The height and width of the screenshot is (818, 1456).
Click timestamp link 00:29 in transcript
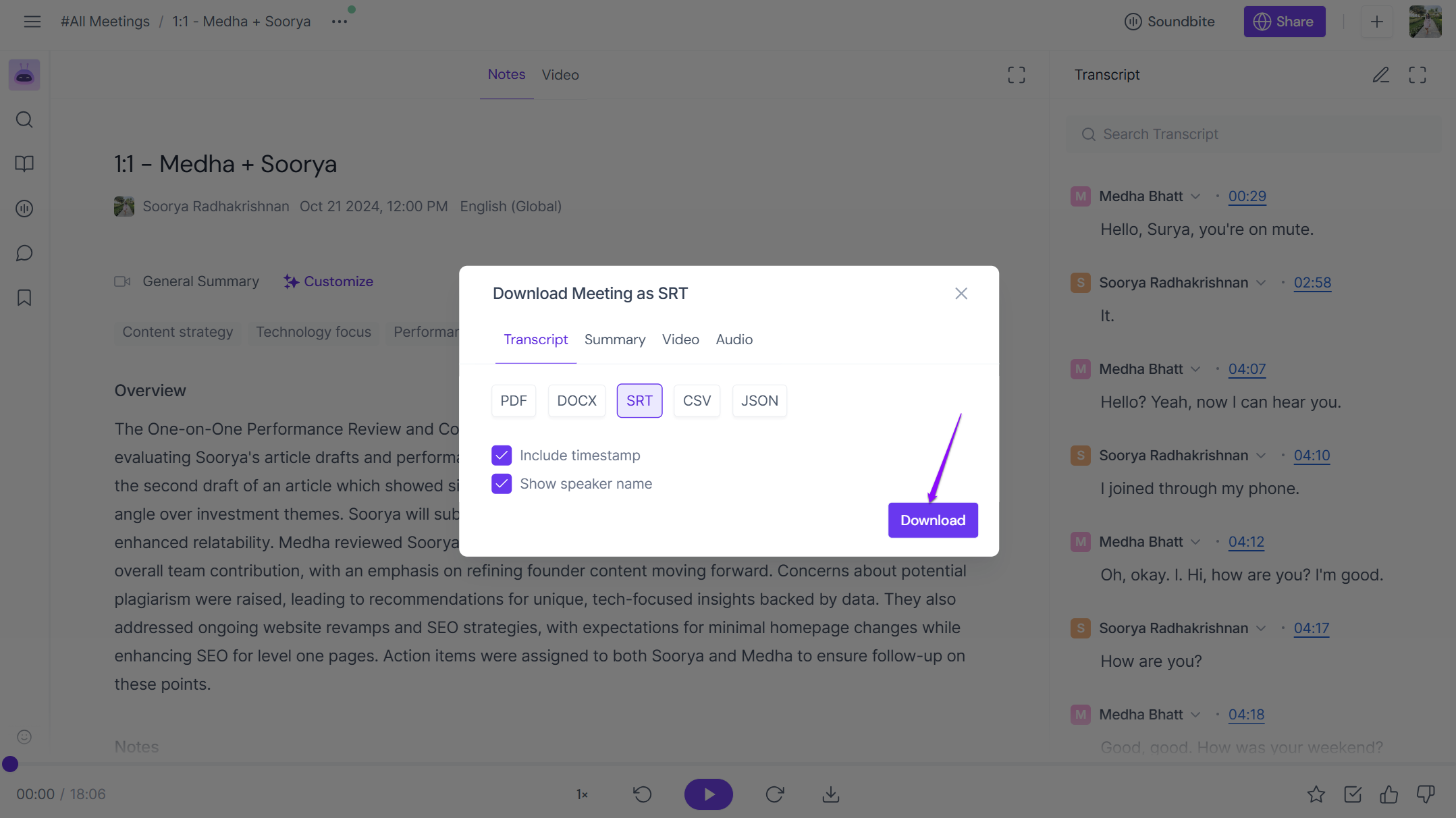pyautogui.click(x=1246, y=196)
